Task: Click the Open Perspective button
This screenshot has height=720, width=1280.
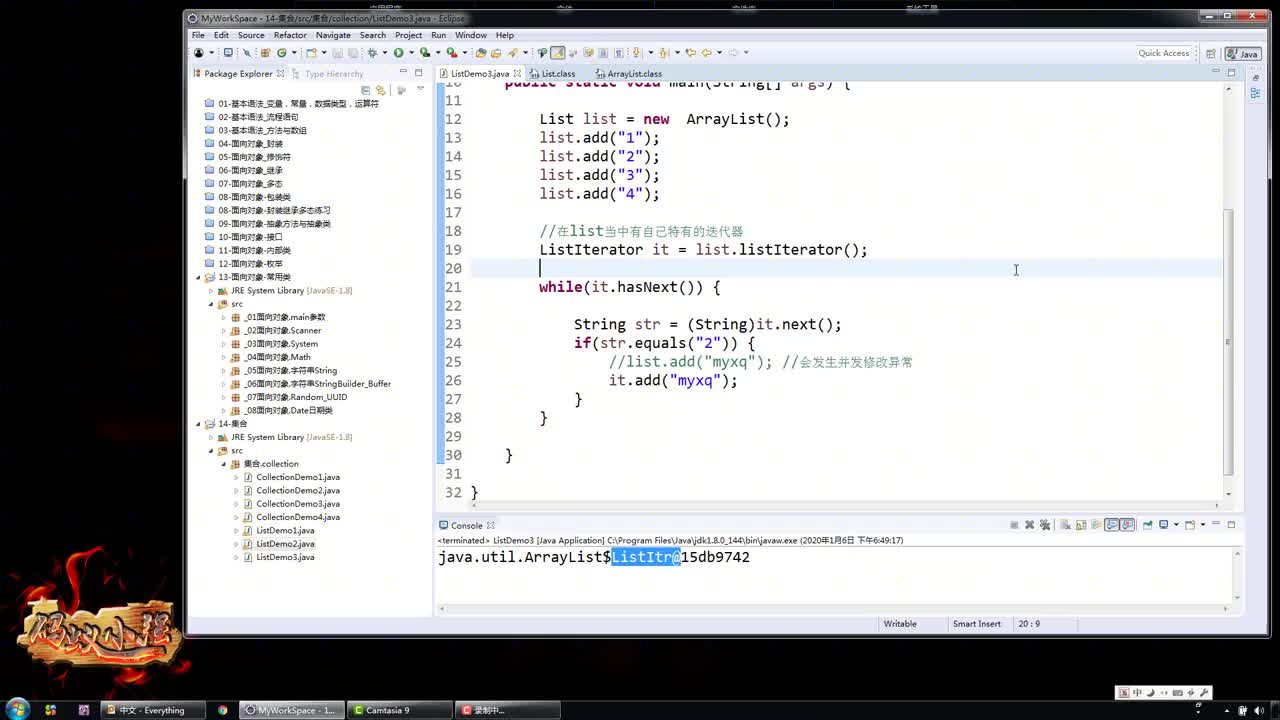Action: click(1211, 54)
